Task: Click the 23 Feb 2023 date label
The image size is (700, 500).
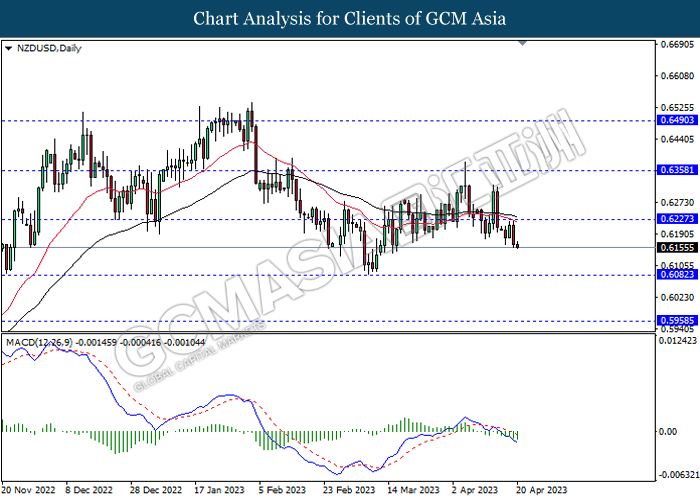Action: point(349,490)
